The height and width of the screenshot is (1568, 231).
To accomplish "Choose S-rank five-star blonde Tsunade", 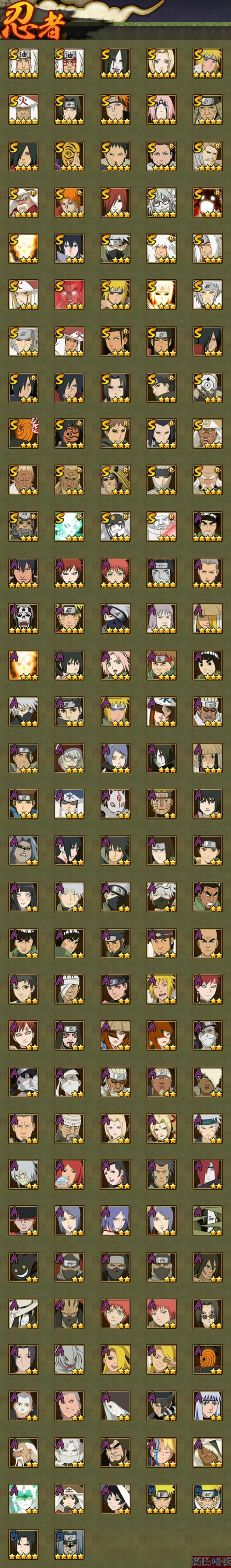I will (162, 63).
